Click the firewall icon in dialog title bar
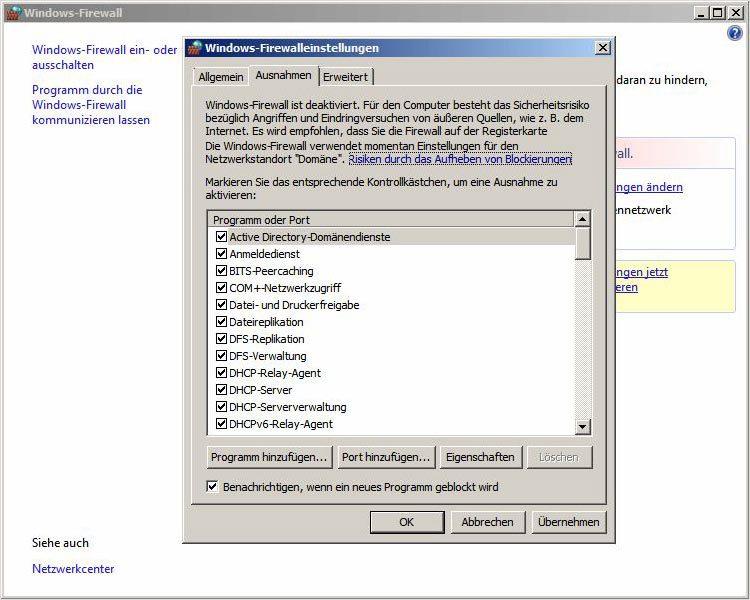Image resolution: width=750 pixels, height=600 pixels. pos(195,48)
